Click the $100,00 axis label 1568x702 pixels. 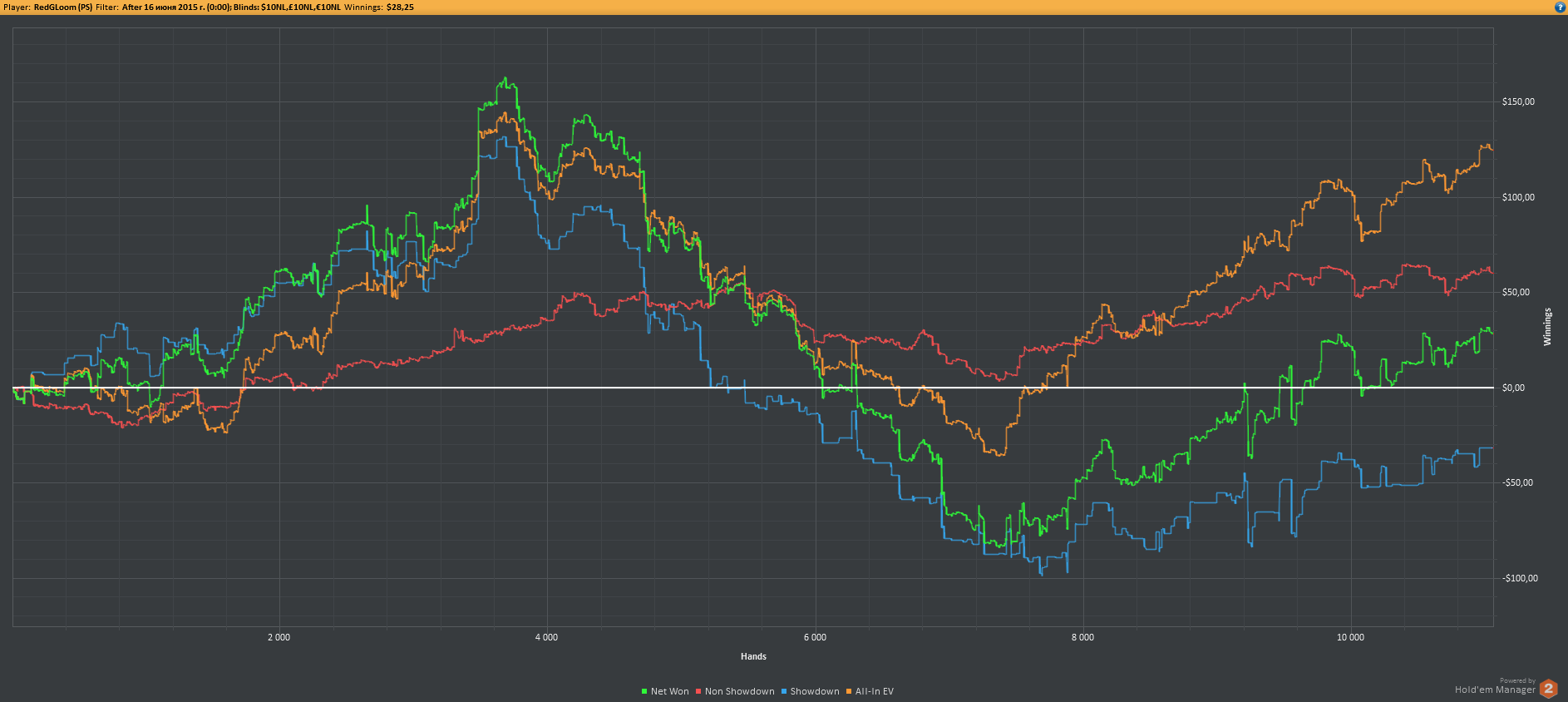[1518, 197]
